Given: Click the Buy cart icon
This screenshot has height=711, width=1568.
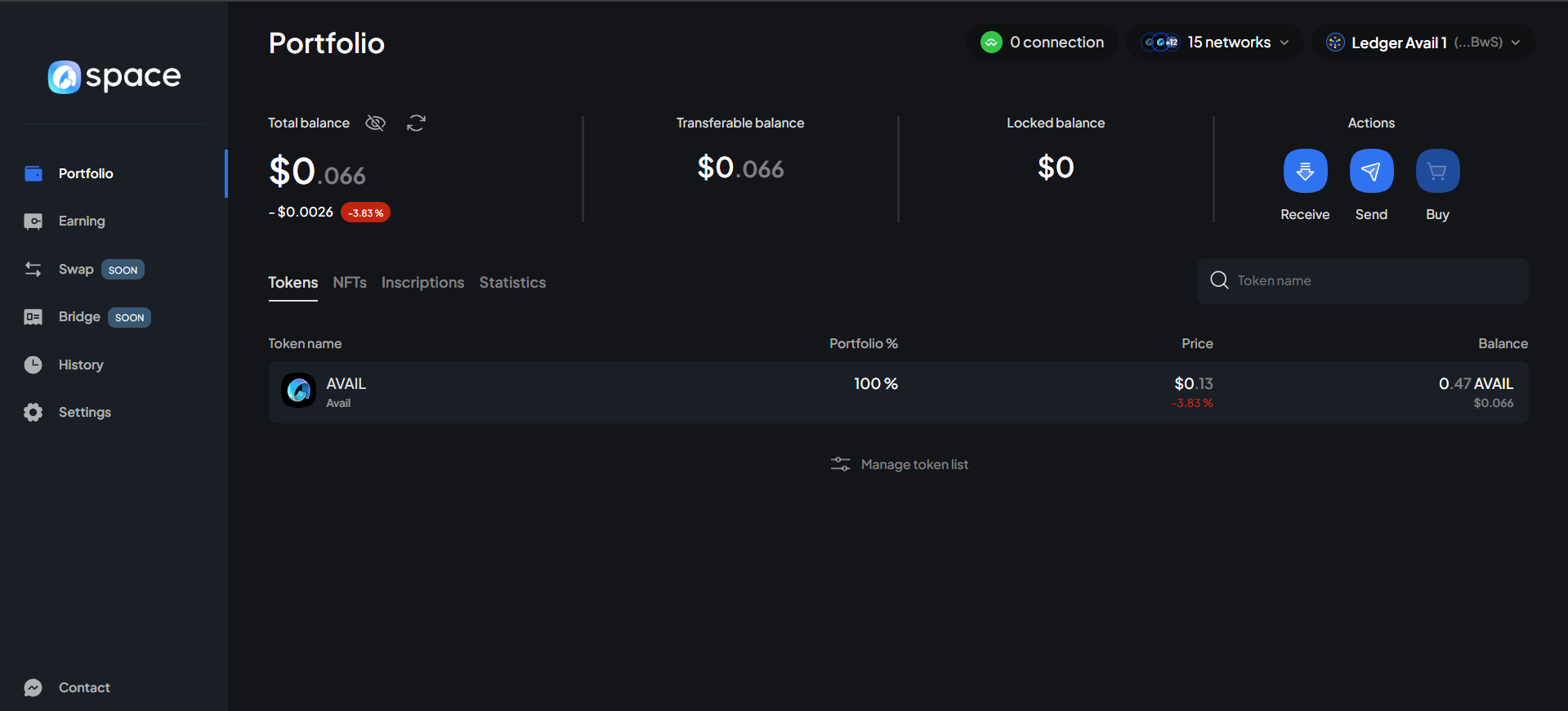Looking at the screenshot, I should (1437, 171).
